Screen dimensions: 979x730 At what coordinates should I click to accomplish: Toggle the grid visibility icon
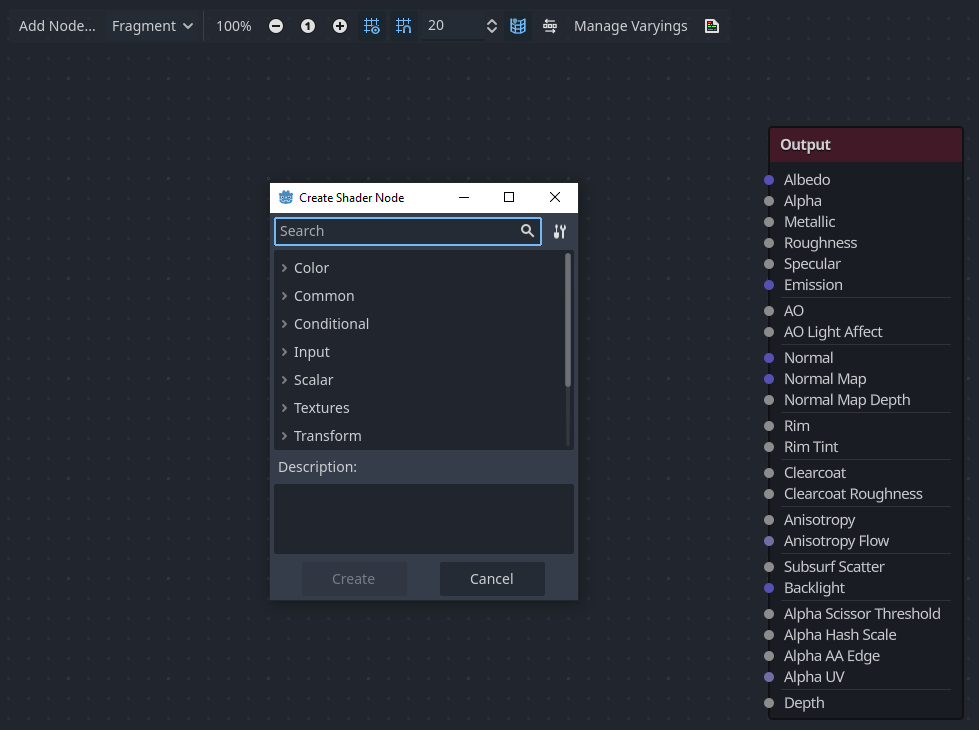(372, 26)
